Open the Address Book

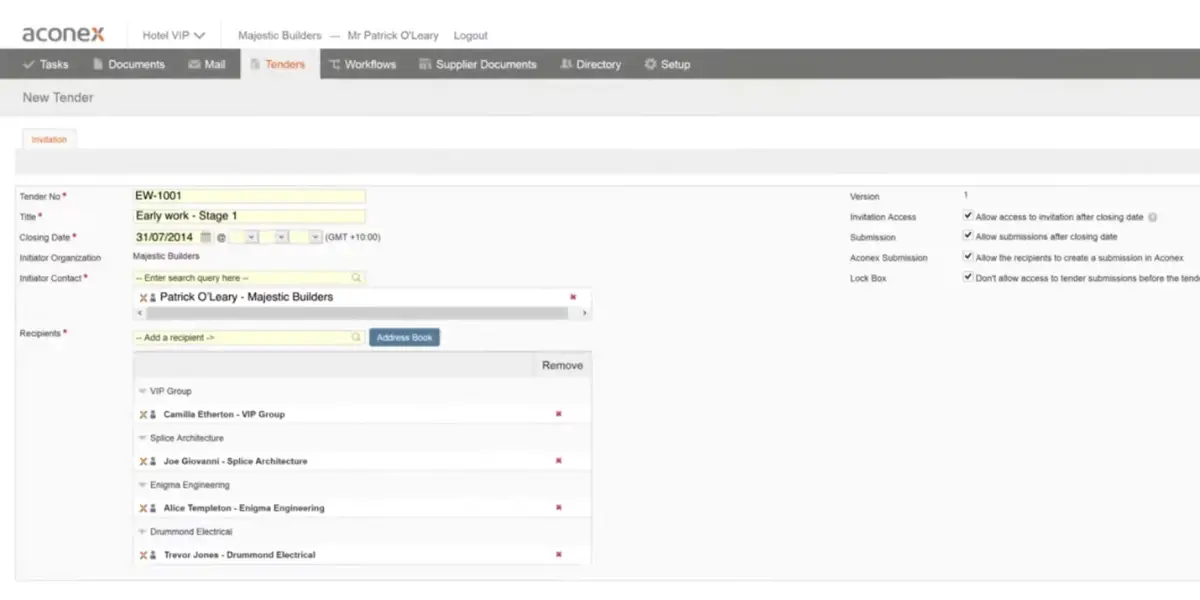[404, 338]
